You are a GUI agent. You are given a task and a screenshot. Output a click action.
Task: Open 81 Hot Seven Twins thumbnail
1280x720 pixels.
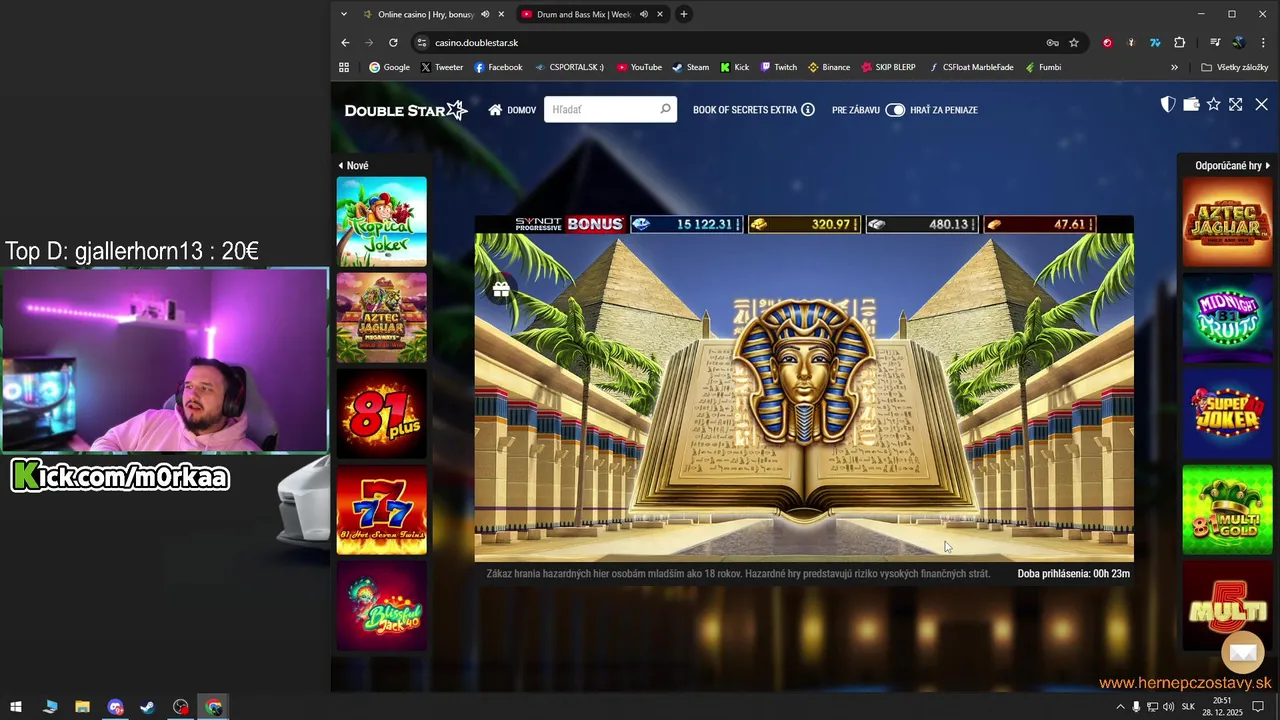click(x=381, y=509)
